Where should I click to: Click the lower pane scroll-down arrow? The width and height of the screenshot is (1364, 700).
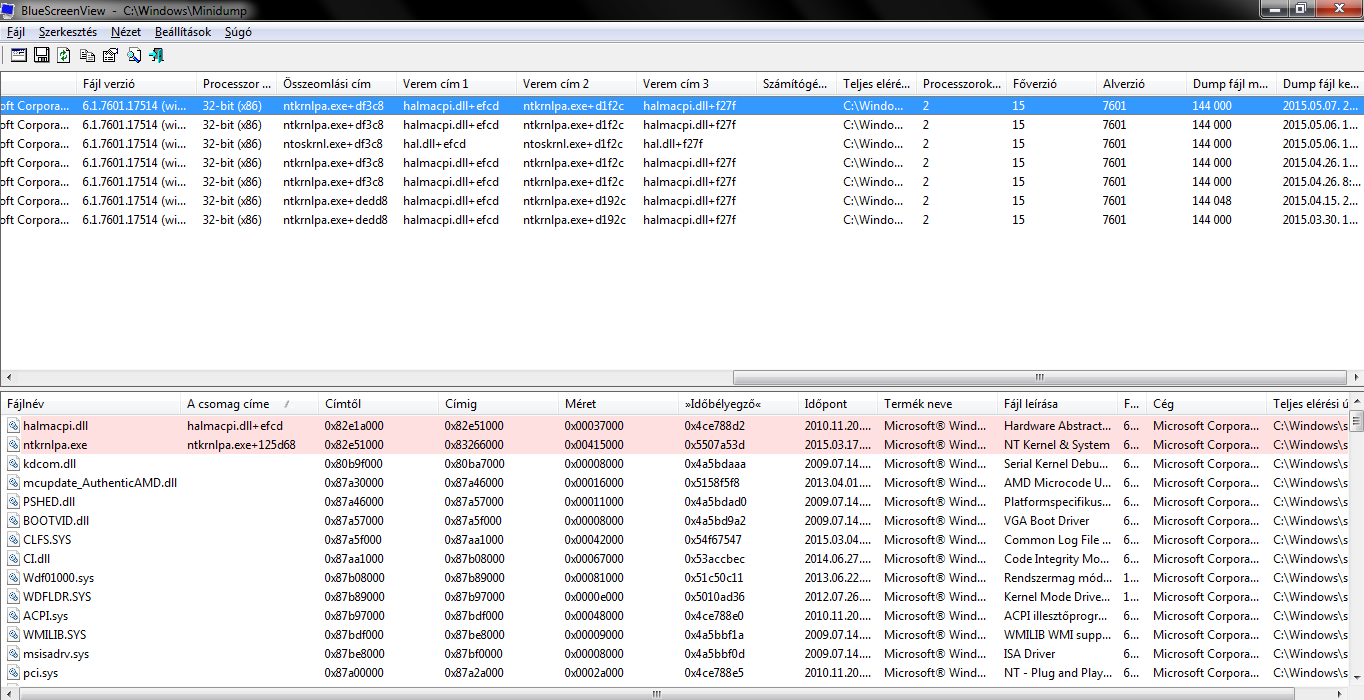(1356, 677)
